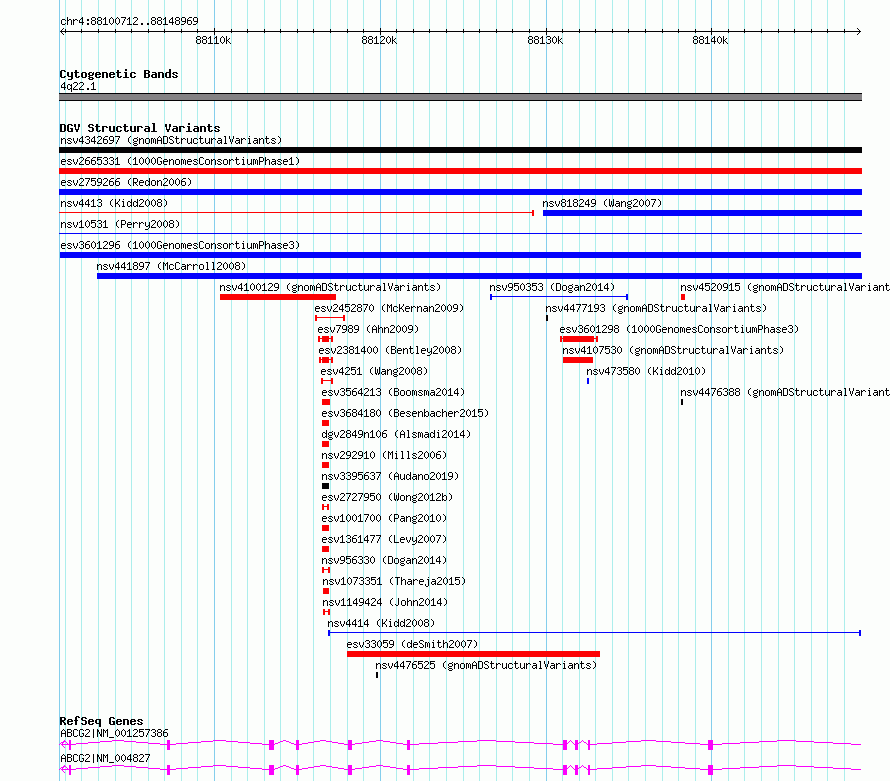Image resolution: width=890 pixels, height=781 pixels.
Task: Click the red nsv4100129 variant bar
Action: coord(278,297)
